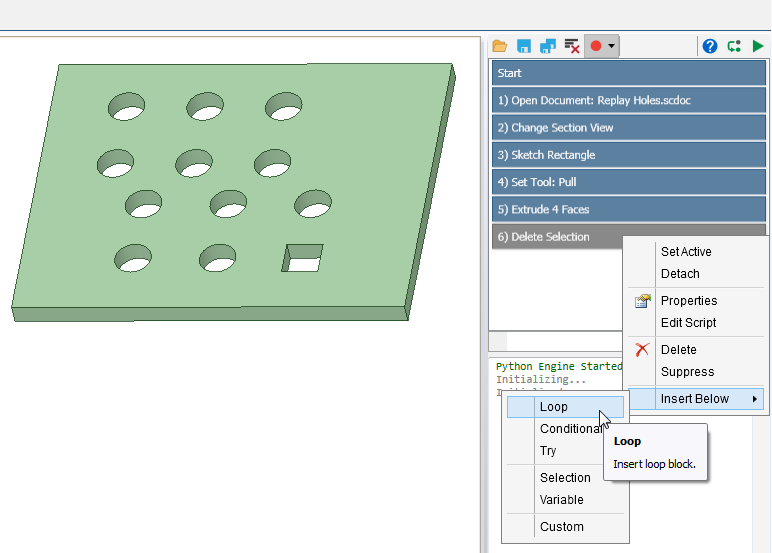Open the Insert Below submenu
This screenshot has height=553, width=772.
coord(696,399)
